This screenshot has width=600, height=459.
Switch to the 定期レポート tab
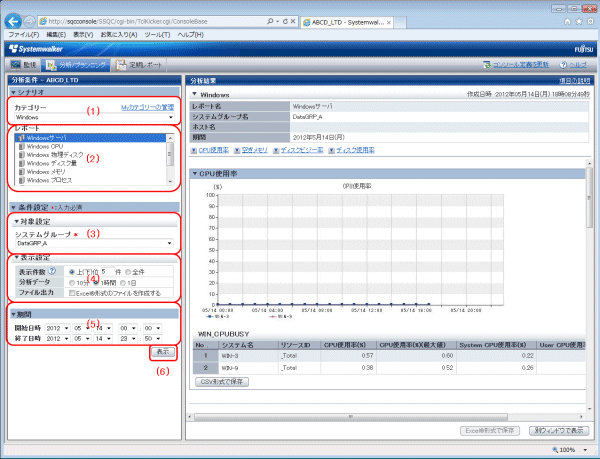coord(135,65)
